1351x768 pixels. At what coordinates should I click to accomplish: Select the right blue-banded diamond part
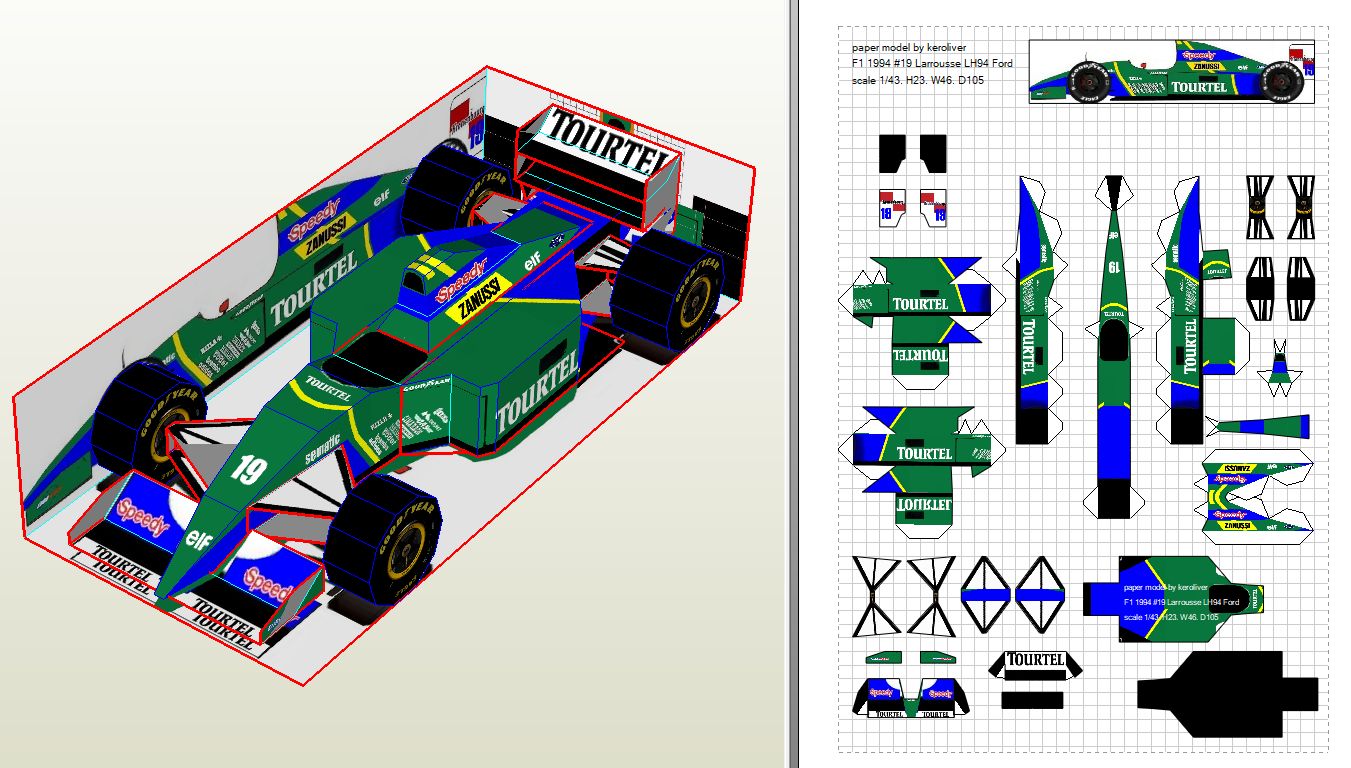(x=1042, y=595)
